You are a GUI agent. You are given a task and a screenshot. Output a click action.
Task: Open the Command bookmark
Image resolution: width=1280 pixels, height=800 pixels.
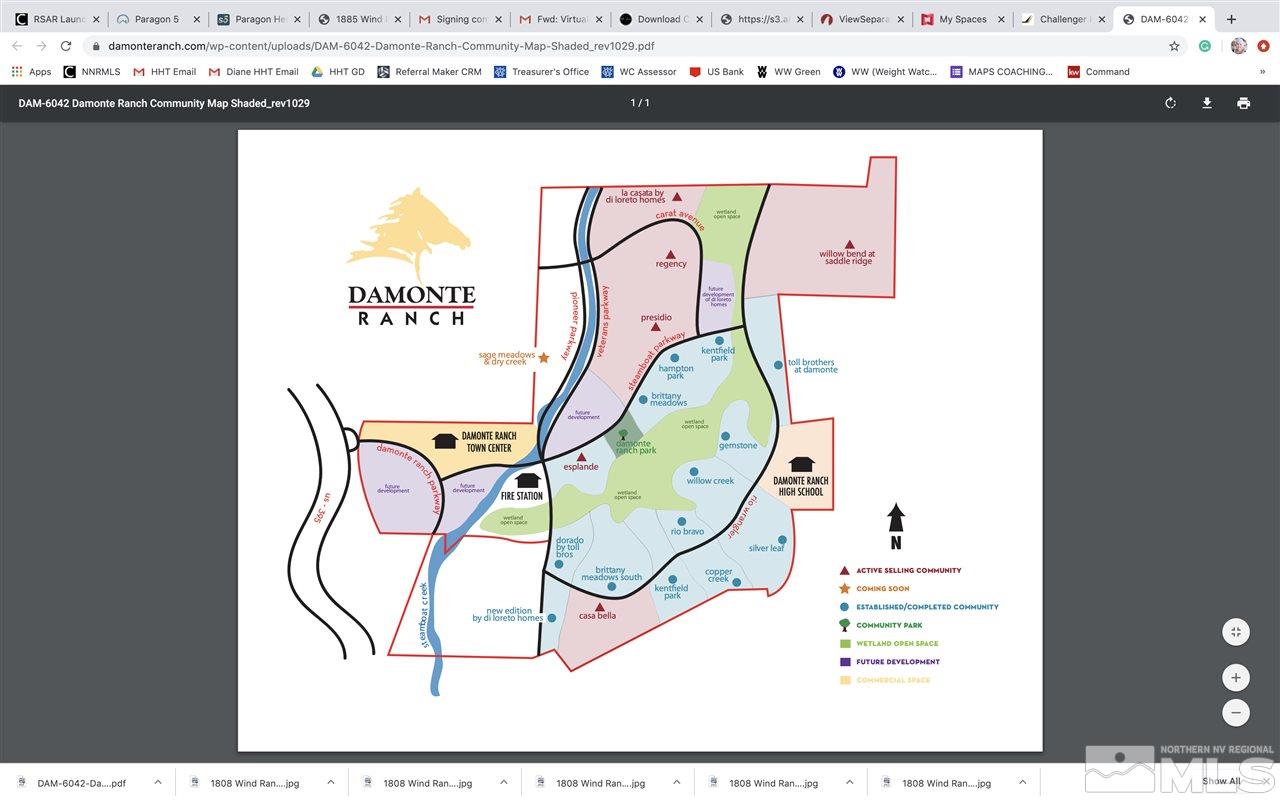pos(1098,72)
